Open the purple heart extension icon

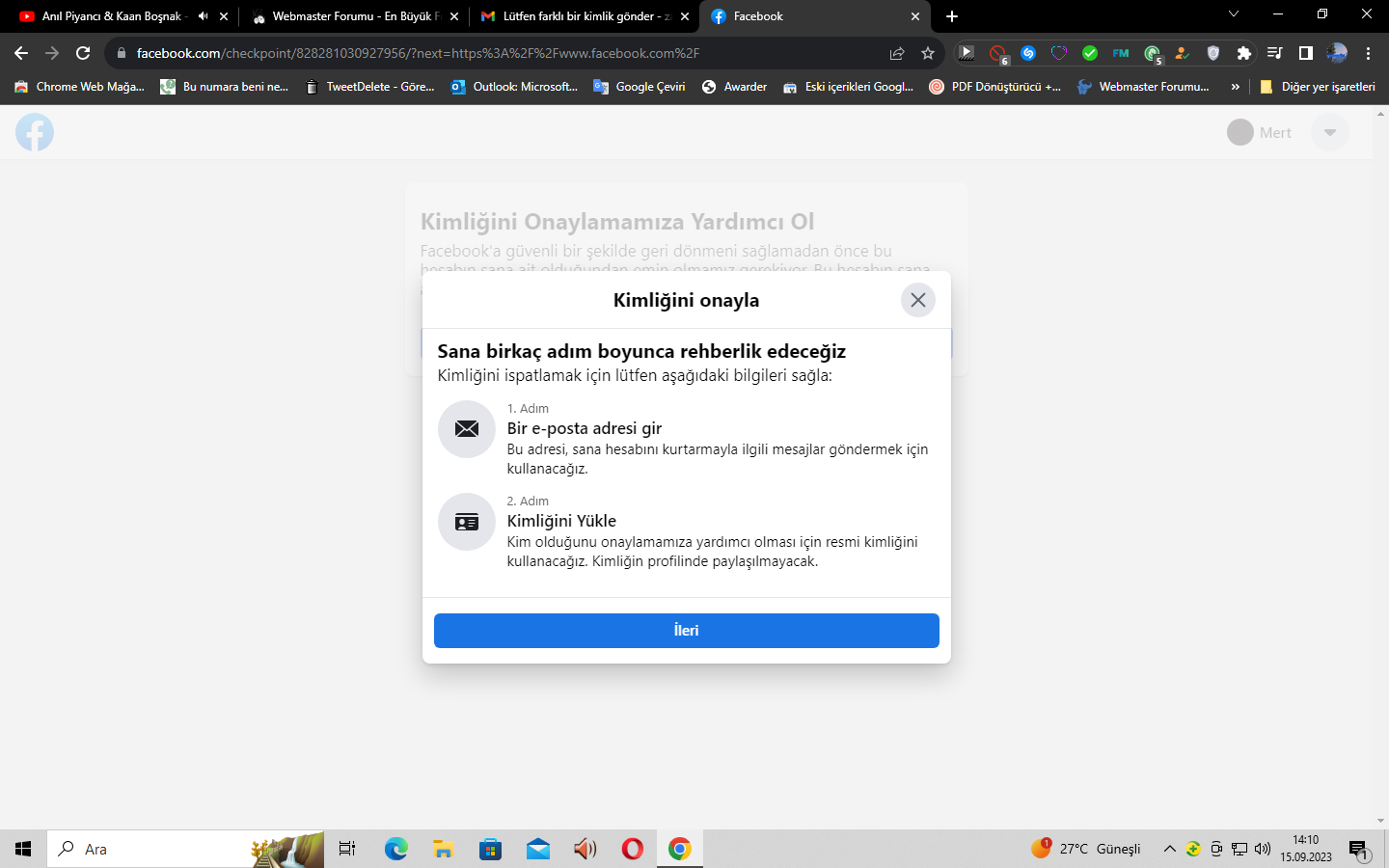1059,53
